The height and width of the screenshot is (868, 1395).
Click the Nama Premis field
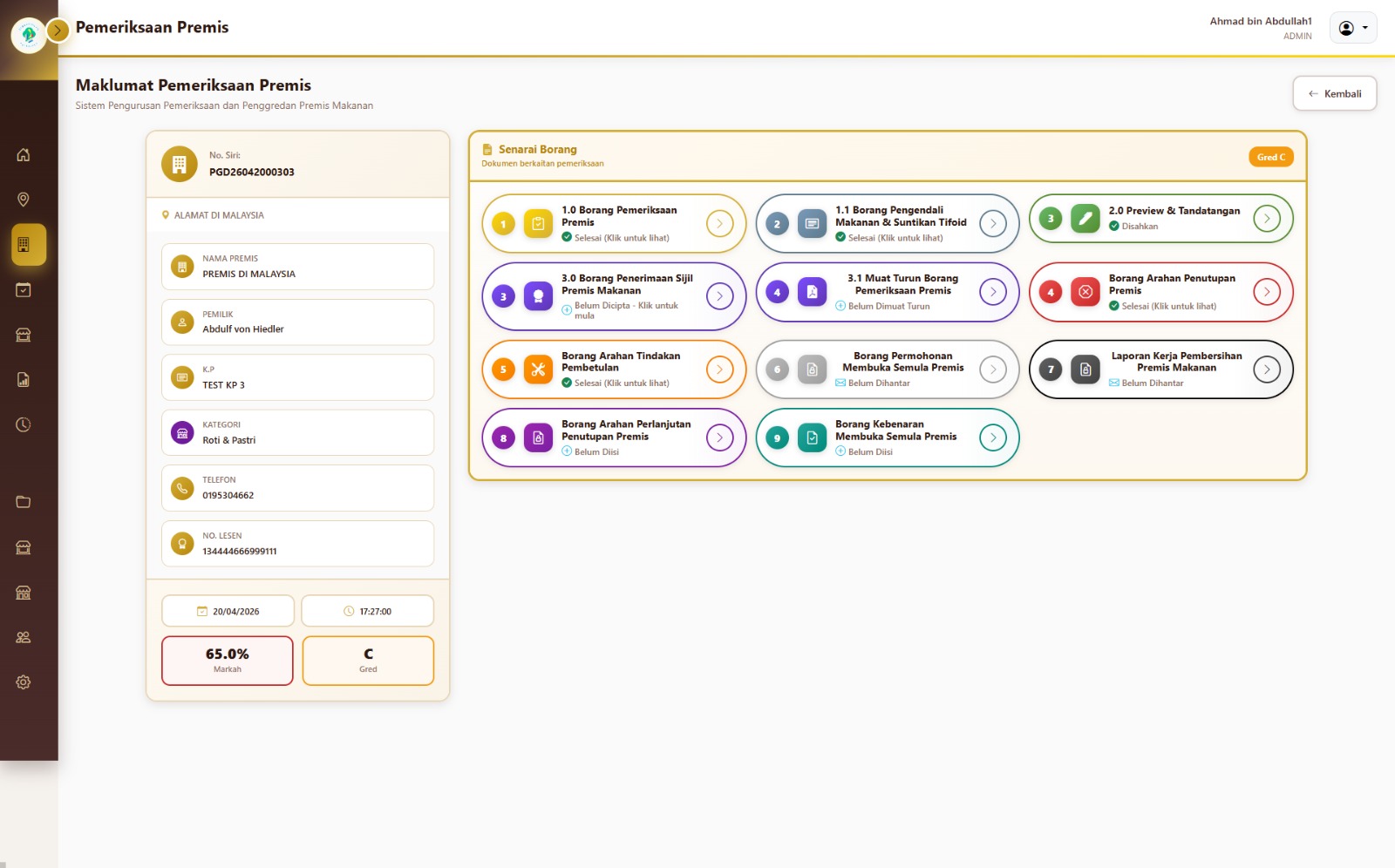(297, 267)
